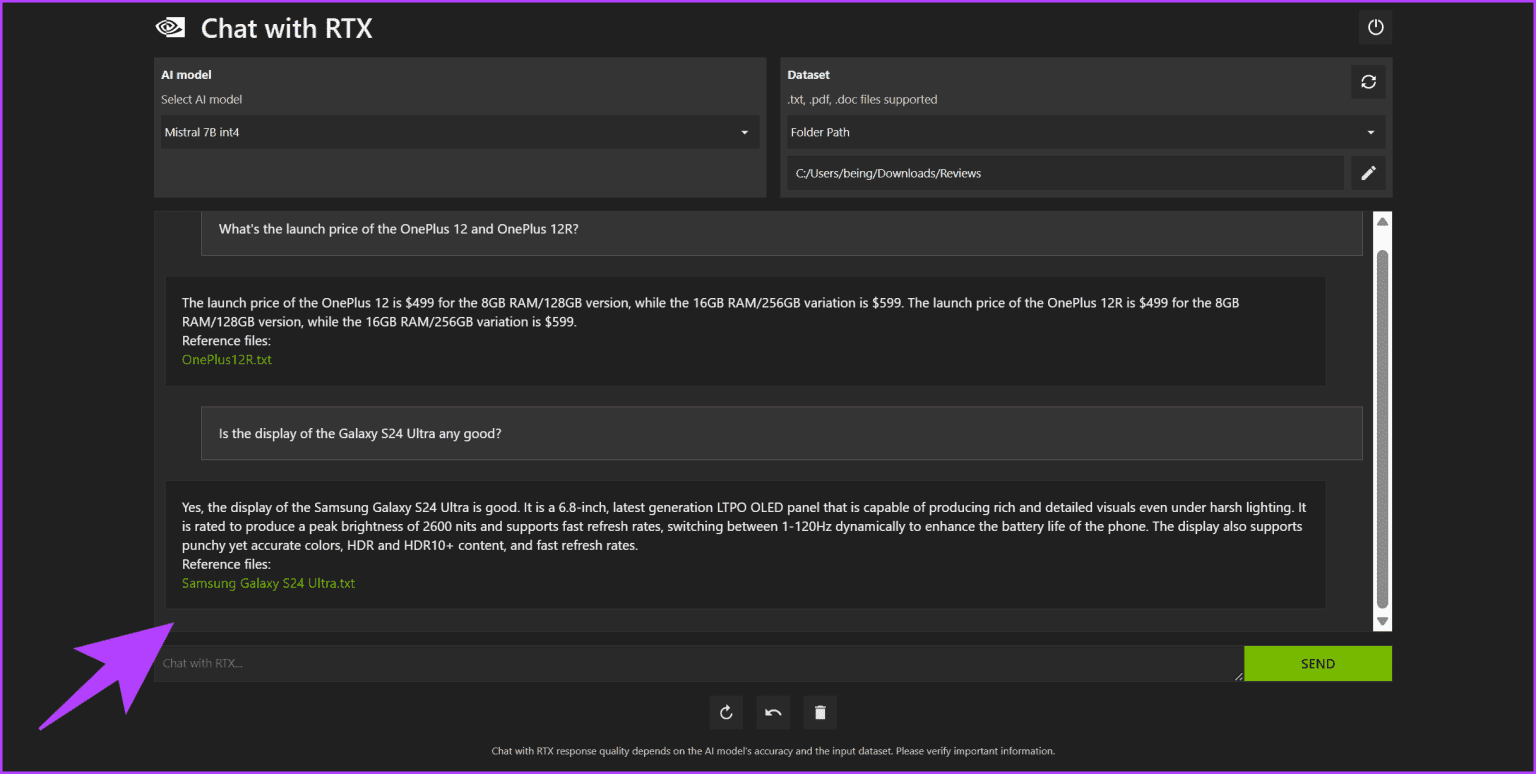Click the trash icon to clear chat
The image size is (1536, 774).
(x=820, y=712)
